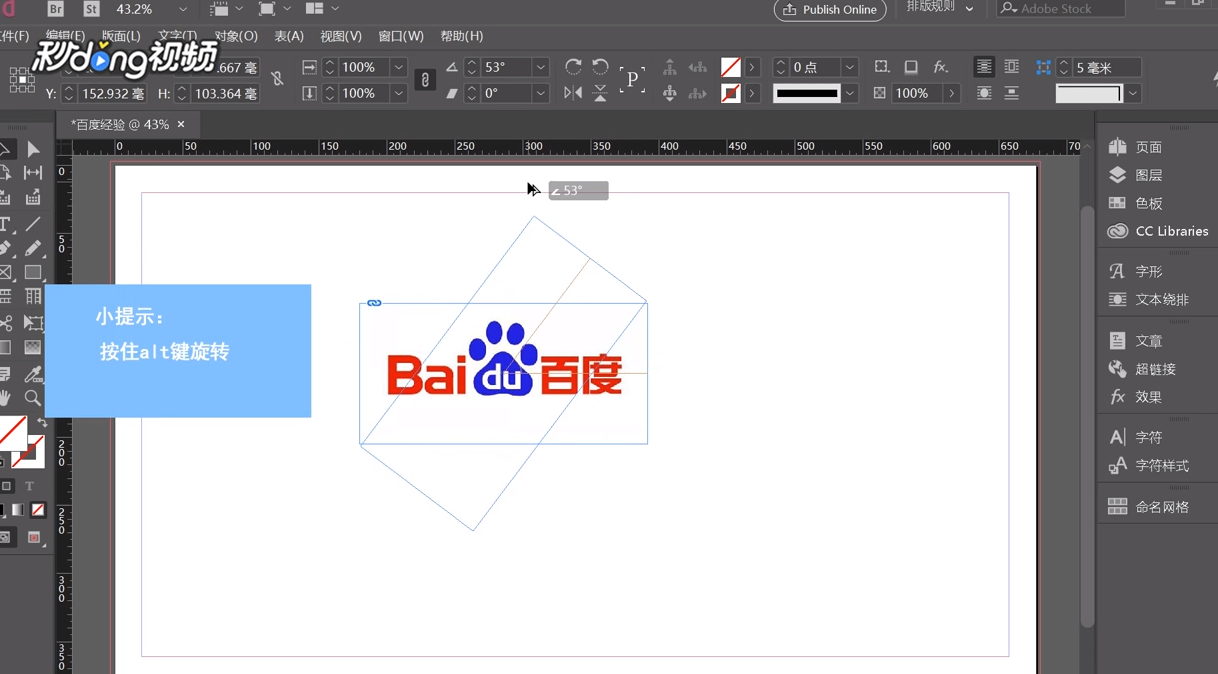This screenshot has height=674, width=1218.
Task: Click the P rotation indicator icon
Action: coord(632,80)
